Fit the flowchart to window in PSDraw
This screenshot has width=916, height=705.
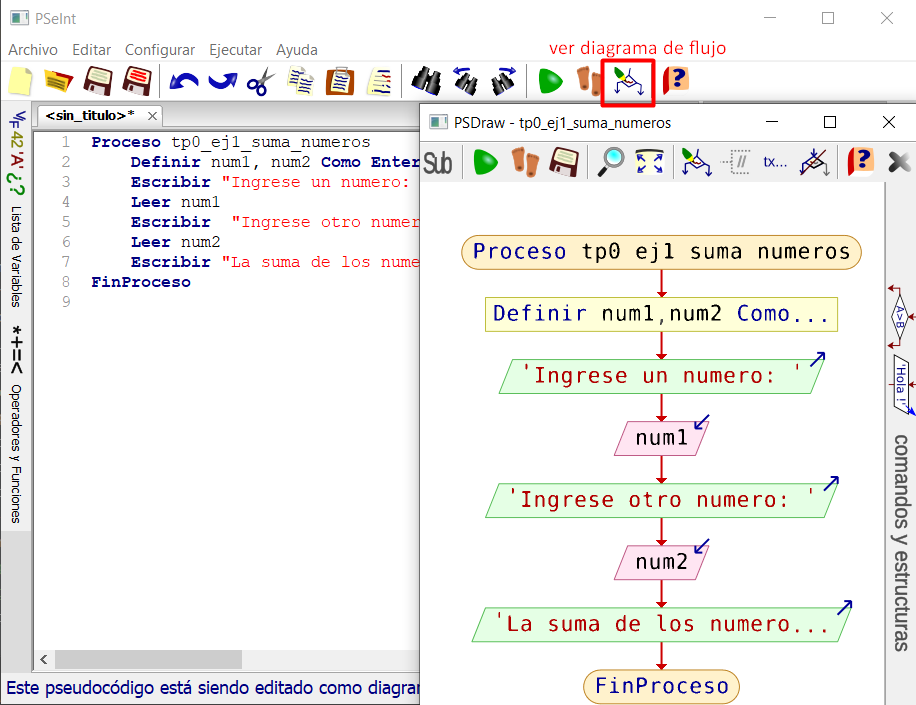(x=647, y=162)
